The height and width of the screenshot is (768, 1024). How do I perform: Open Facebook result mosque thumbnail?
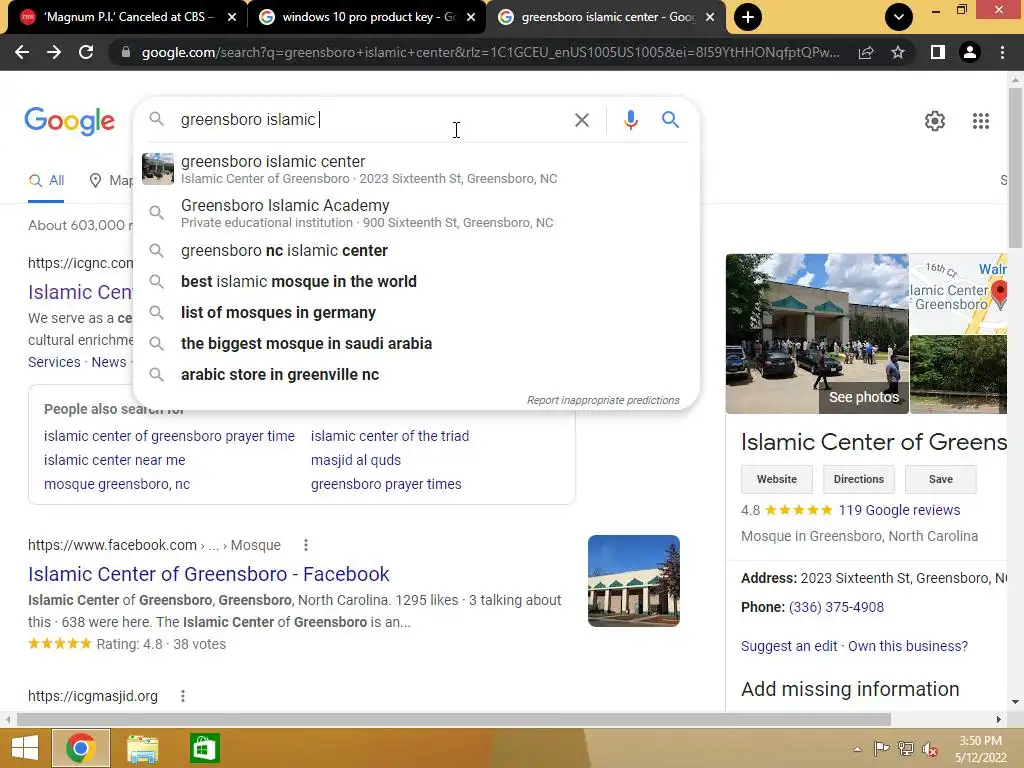(x=633, y=581)
